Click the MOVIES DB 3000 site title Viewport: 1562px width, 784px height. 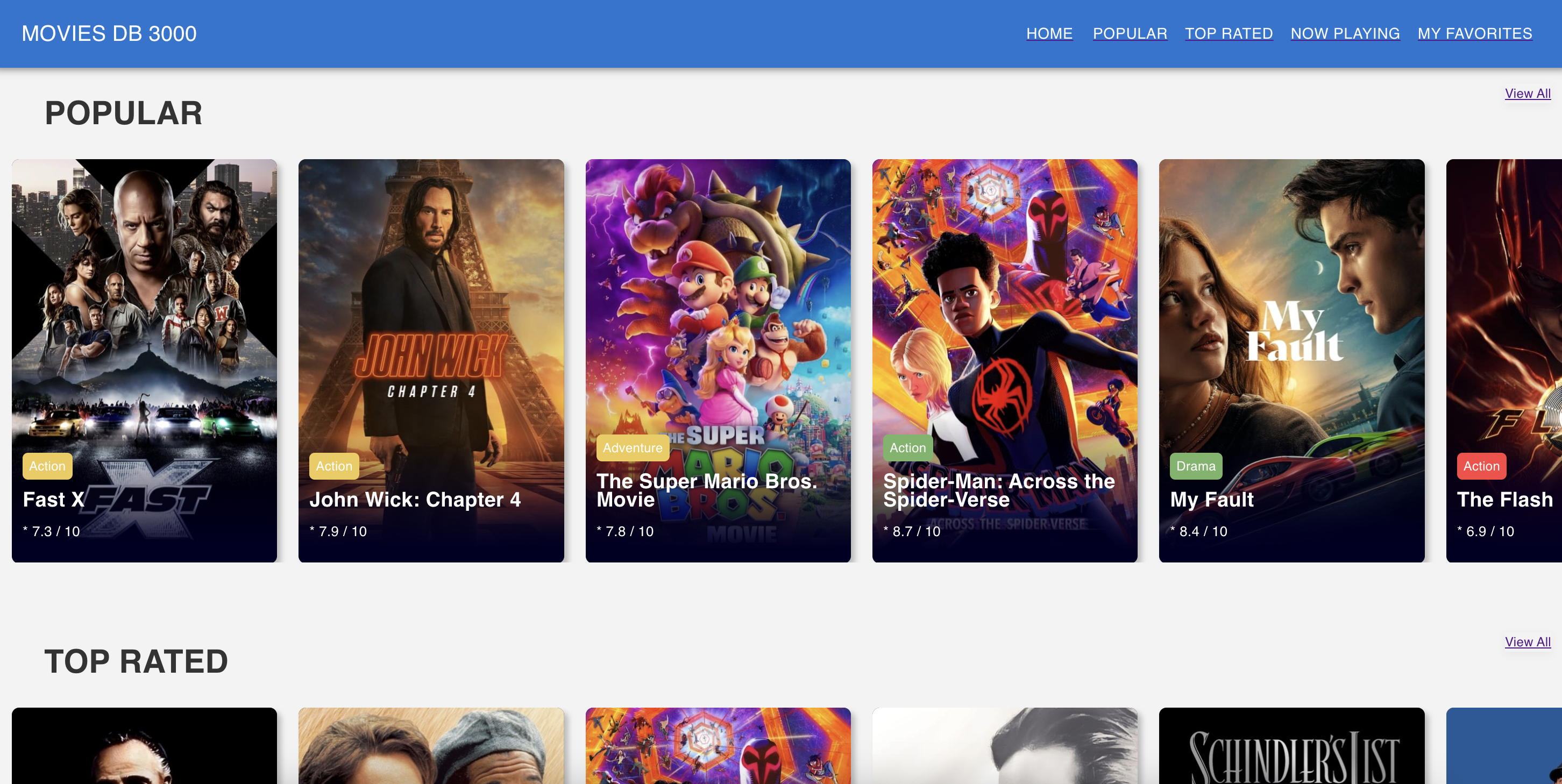click(x=109, y=33)
